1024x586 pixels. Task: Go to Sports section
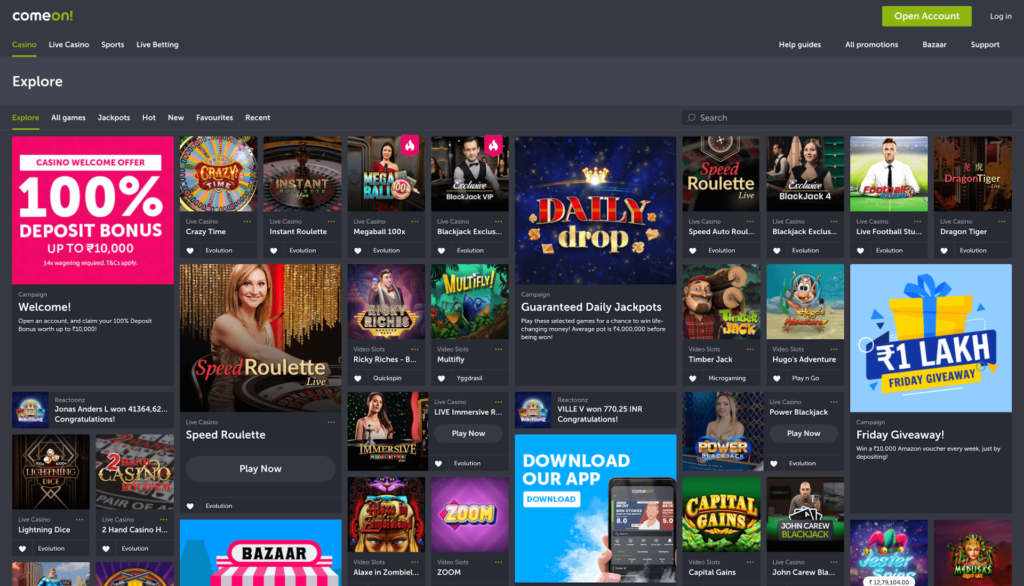[x=112, y=44]
